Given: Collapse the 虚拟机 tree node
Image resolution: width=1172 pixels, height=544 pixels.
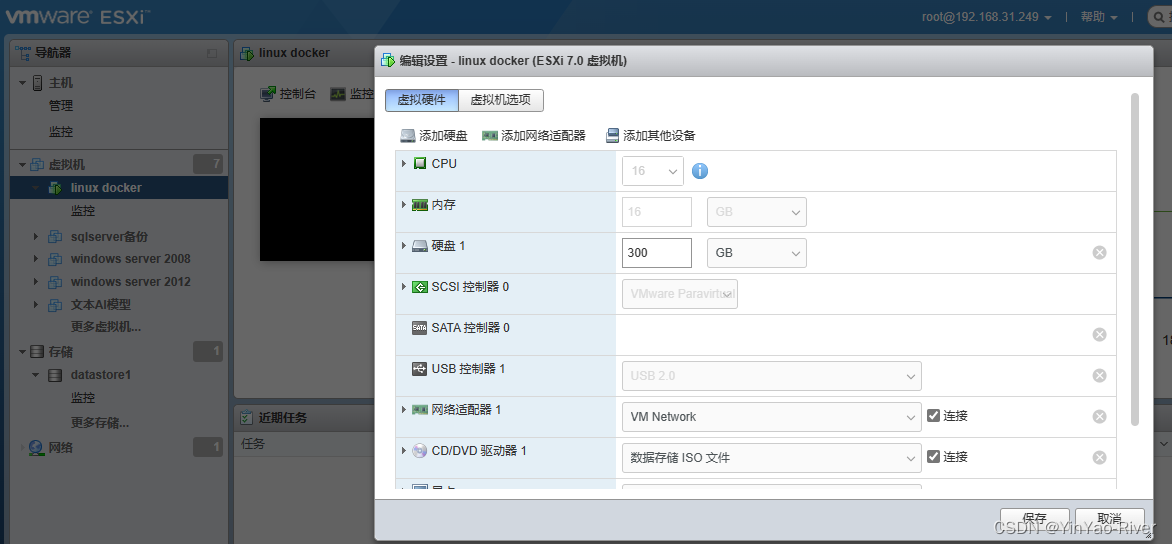Looking at the screenshot, I should pyautogui.click(x=22, y=164).
